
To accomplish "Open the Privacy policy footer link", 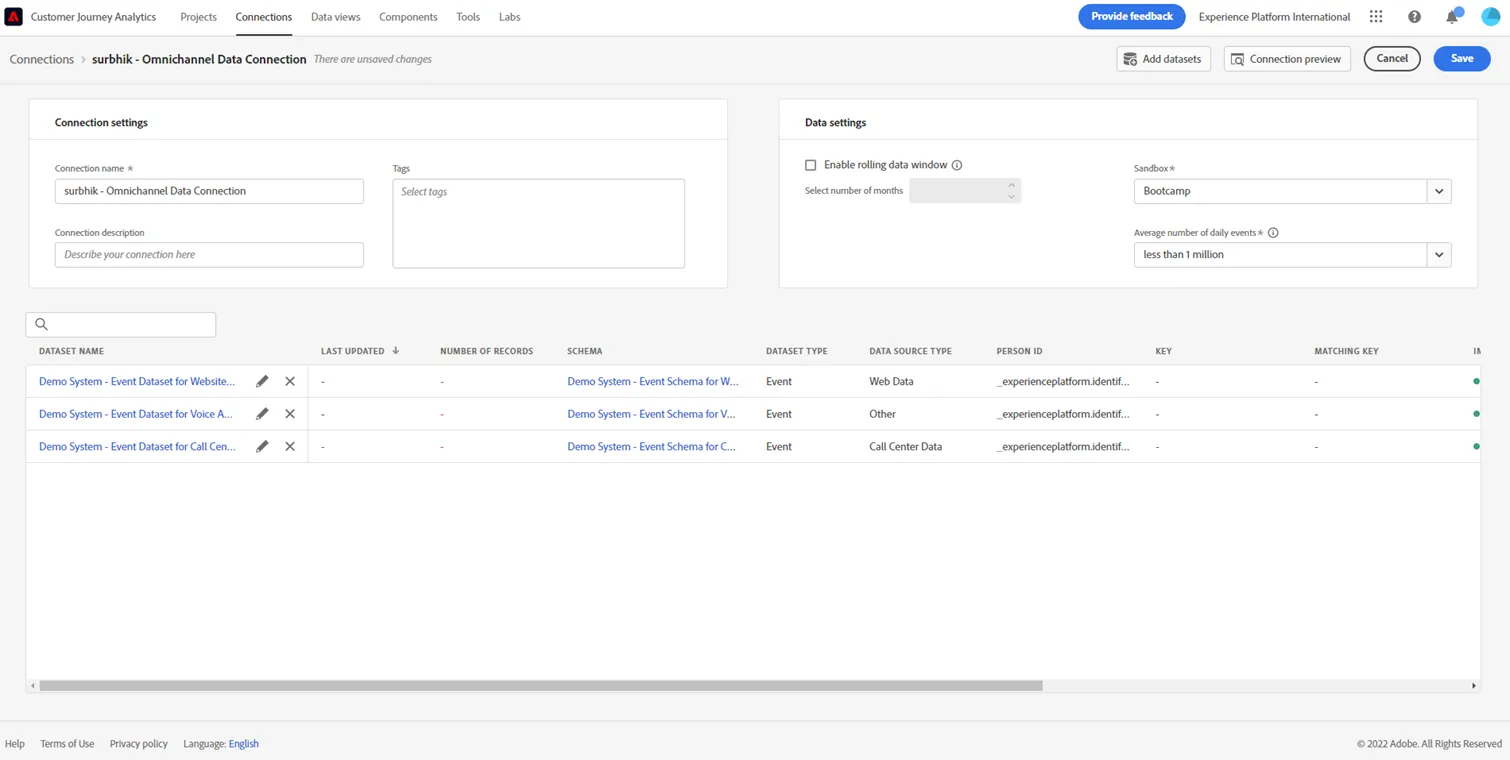I will (x=139, y=744).
